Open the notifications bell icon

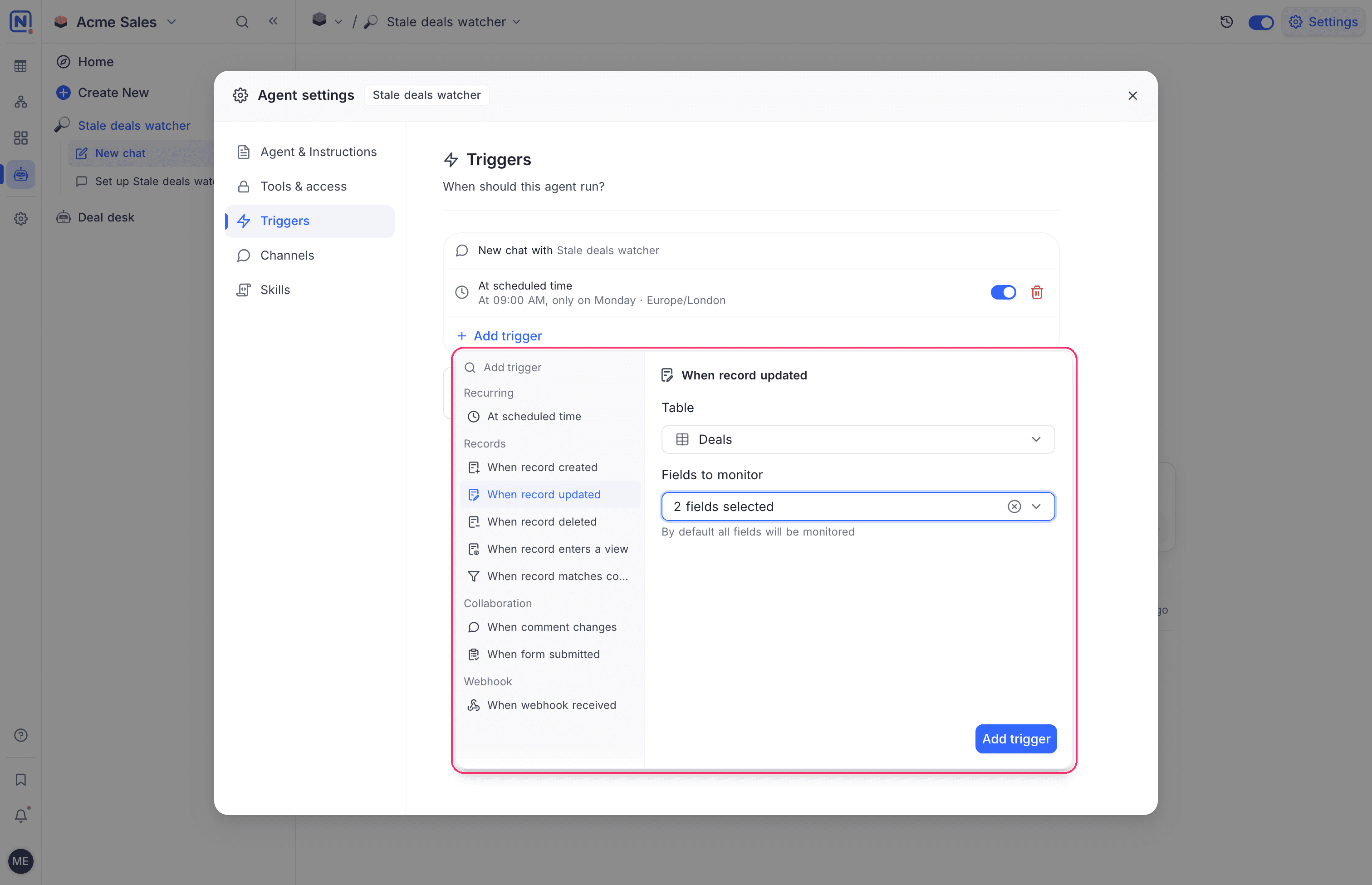[x=21, y=816]
